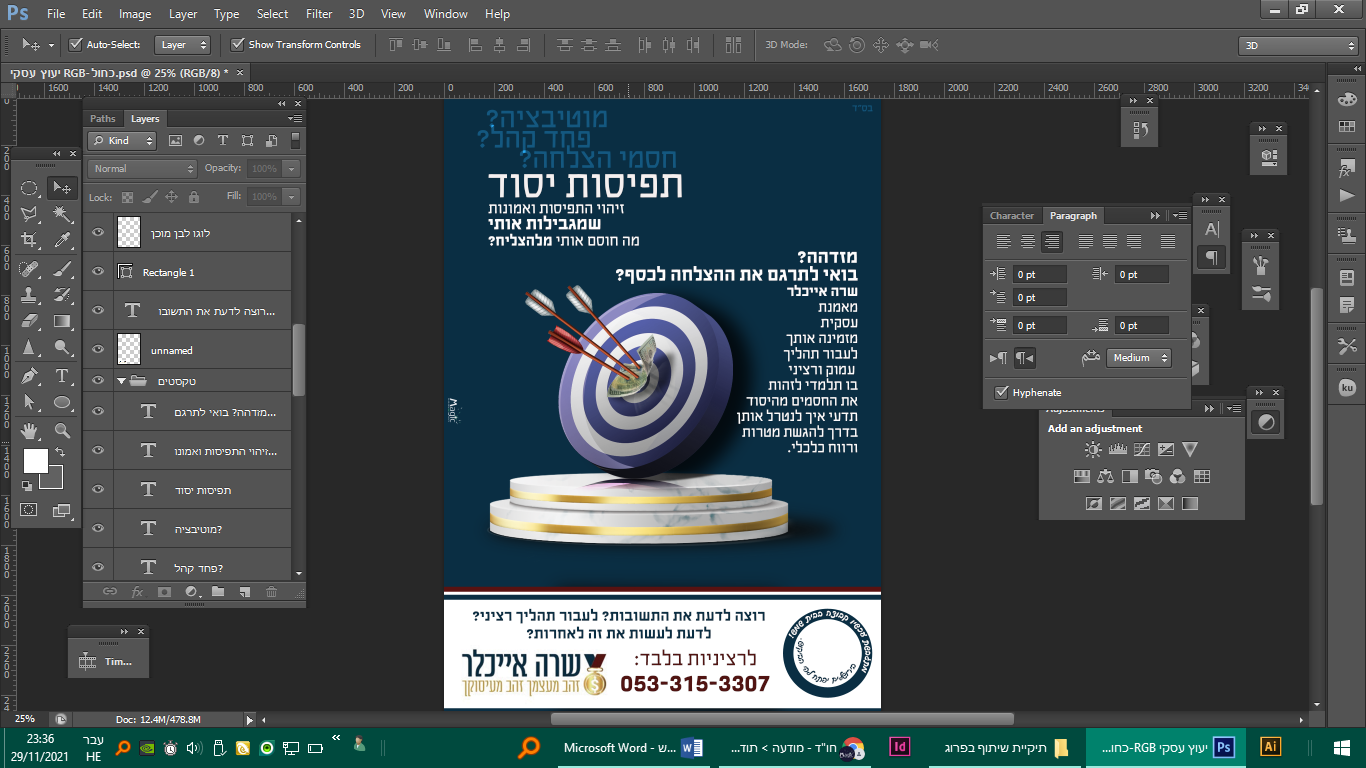The width and height of the screenshot is (1366, 768).
Task: Click the Add layer style fx icon
Action: pos(138,592)
